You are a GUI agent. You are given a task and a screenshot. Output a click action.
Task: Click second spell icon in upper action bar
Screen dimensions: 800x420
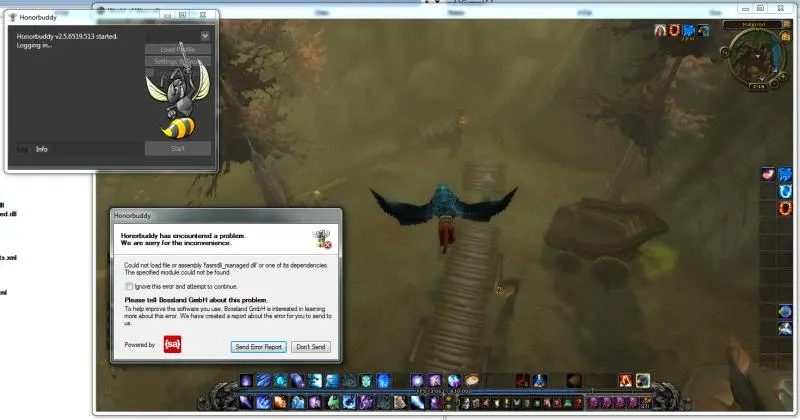pyautogui.click(x=263, y=381)
